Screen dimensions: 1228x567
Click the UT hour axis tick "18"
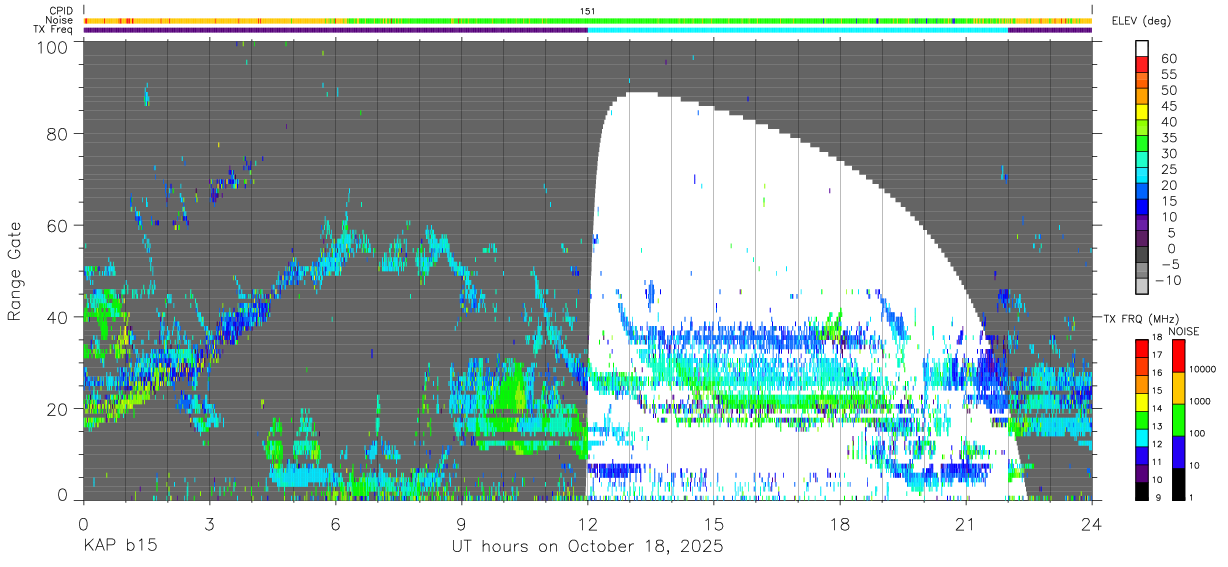tap(839, 524)
